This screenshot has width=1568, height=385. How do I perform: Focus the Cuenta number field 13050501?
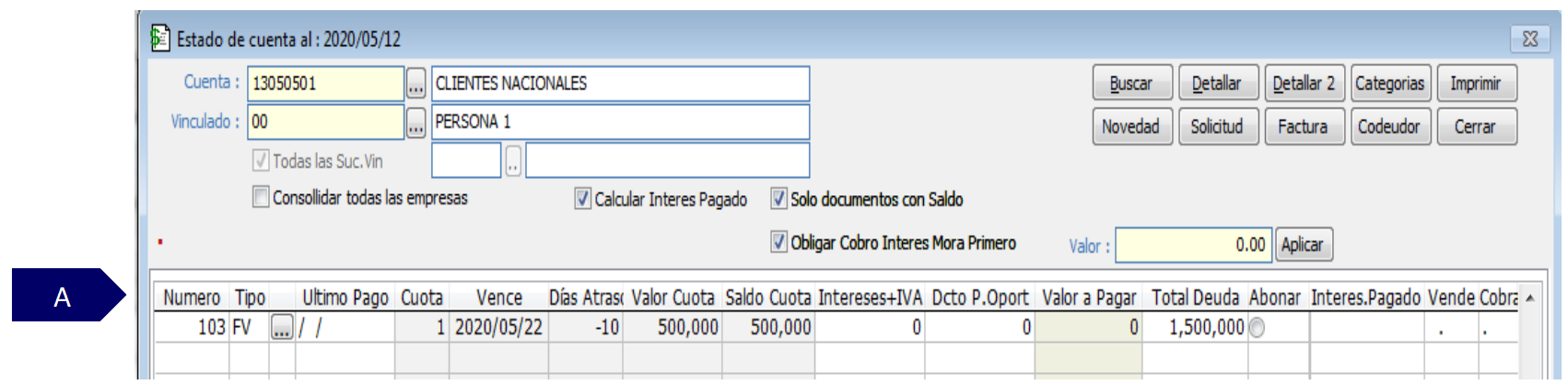(x=325, y=84)
